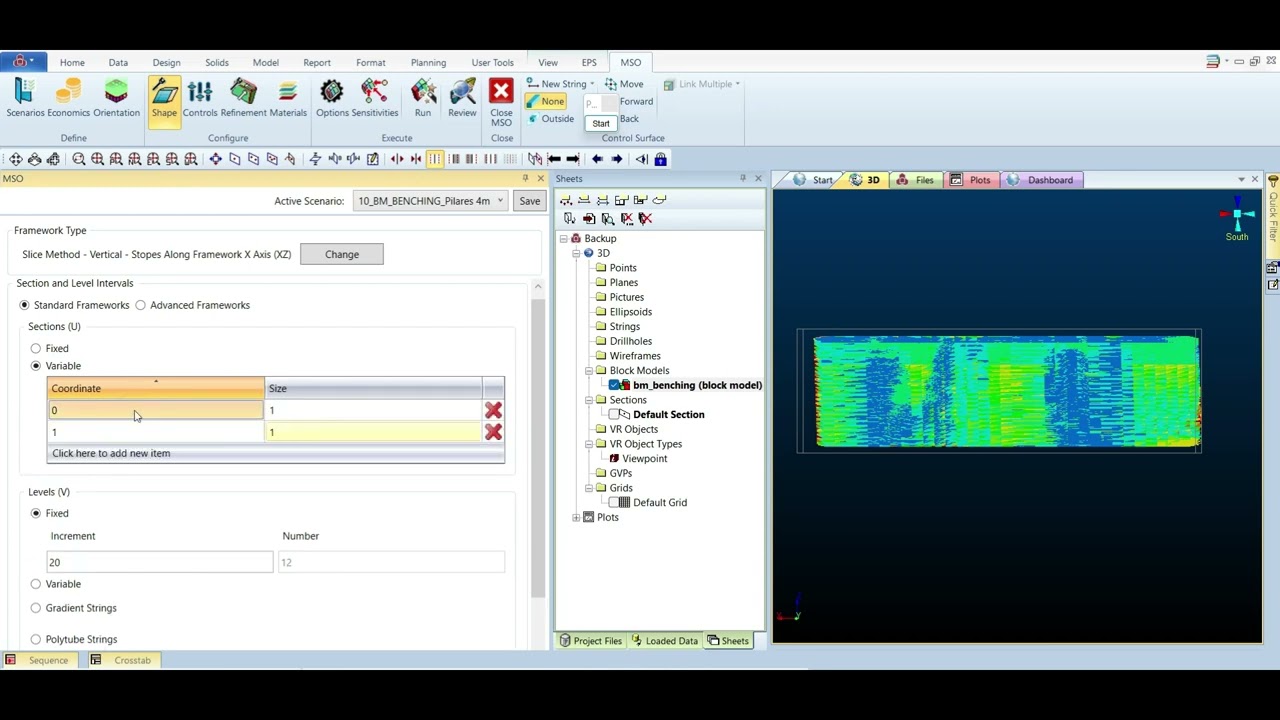Select the Outside control surface option

[552, 119]
